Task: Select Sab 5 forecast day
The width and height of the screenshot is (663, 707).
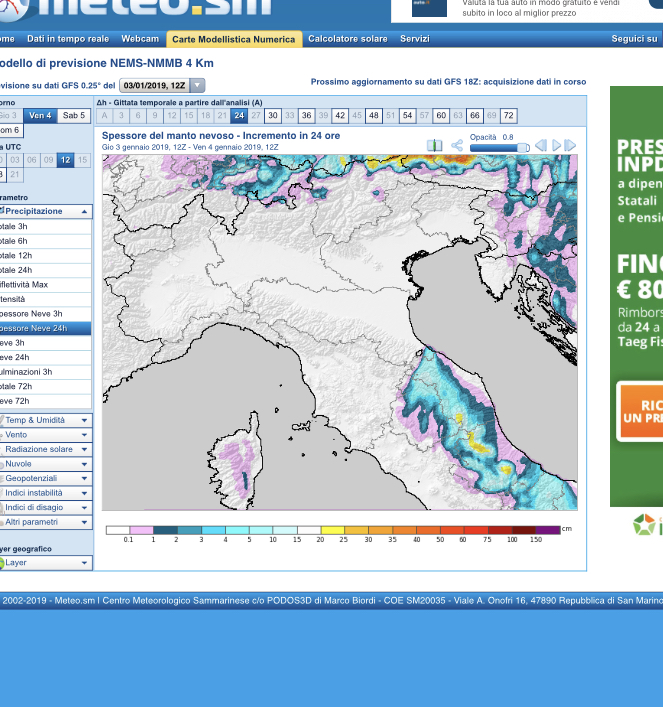Action: 74,116
